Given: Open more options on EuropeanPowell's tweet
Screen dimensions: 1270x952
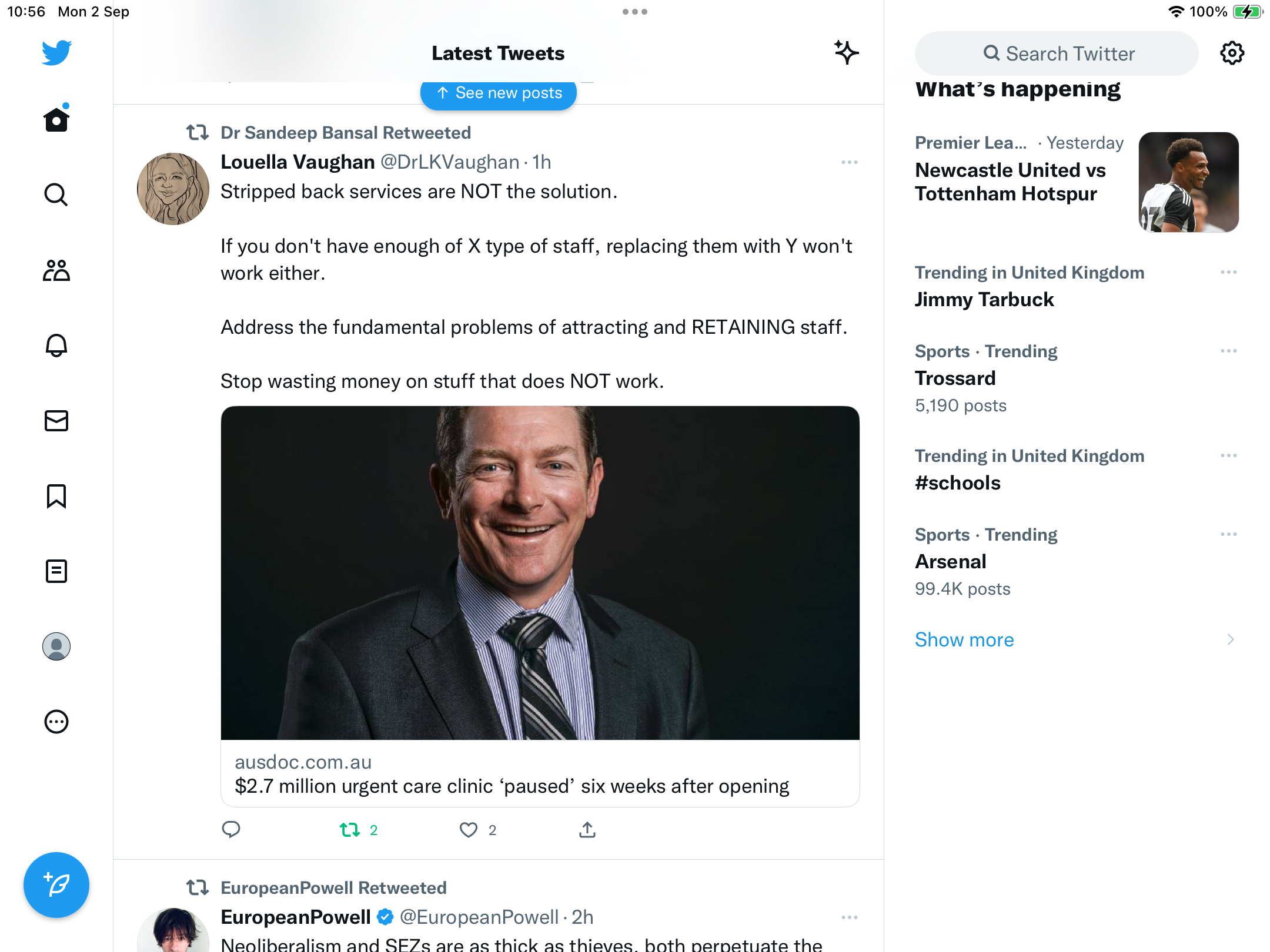Looking at the screenshot, I should 850,917.
